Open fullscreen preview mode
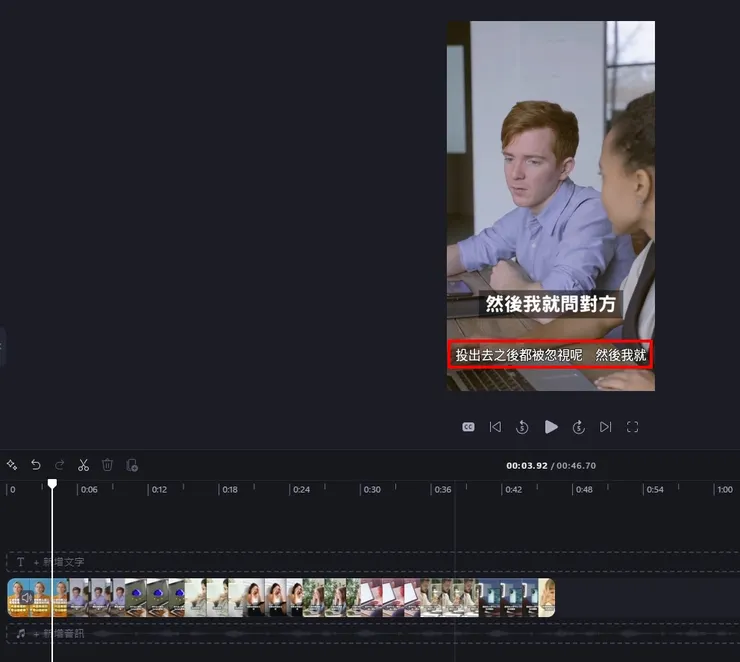The image size is (740, 662). click(632, 427)
